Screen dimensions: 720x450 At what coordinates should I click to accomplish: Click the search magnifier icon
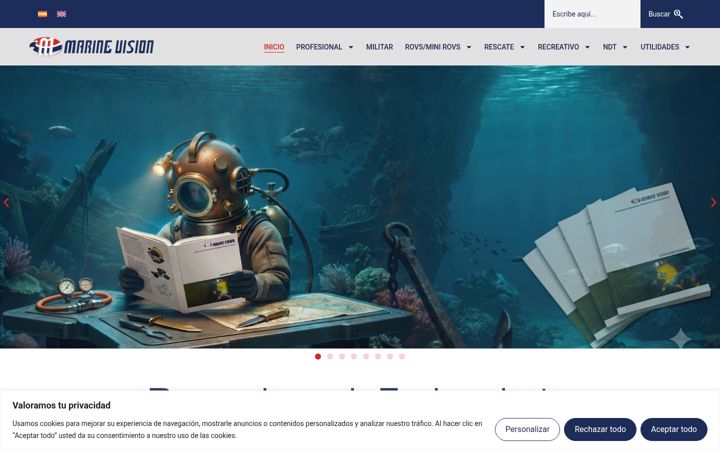(x=678, y=14)
